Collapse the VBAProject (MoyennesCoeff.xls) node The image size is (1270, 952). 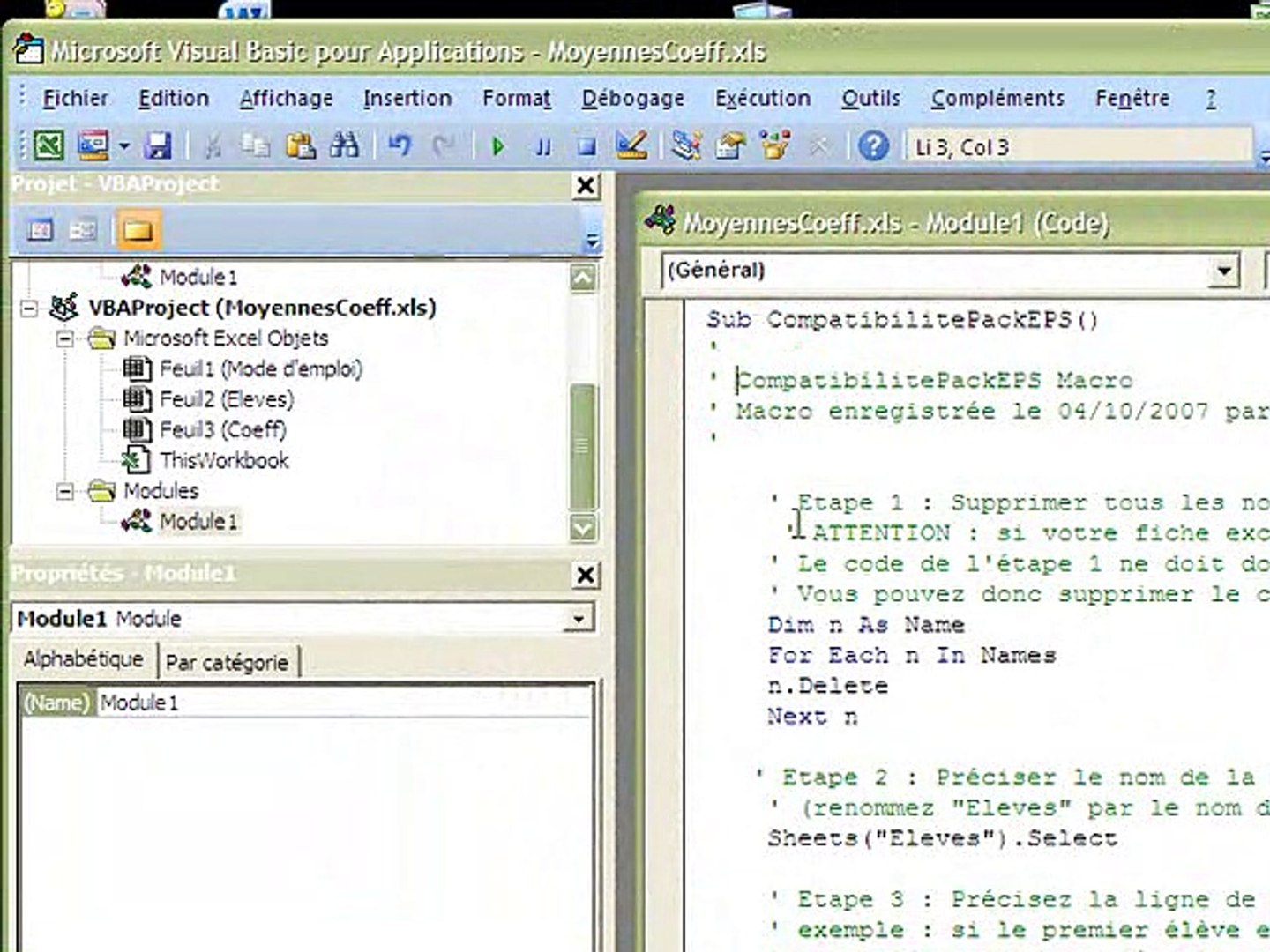[x=30, y=309]
